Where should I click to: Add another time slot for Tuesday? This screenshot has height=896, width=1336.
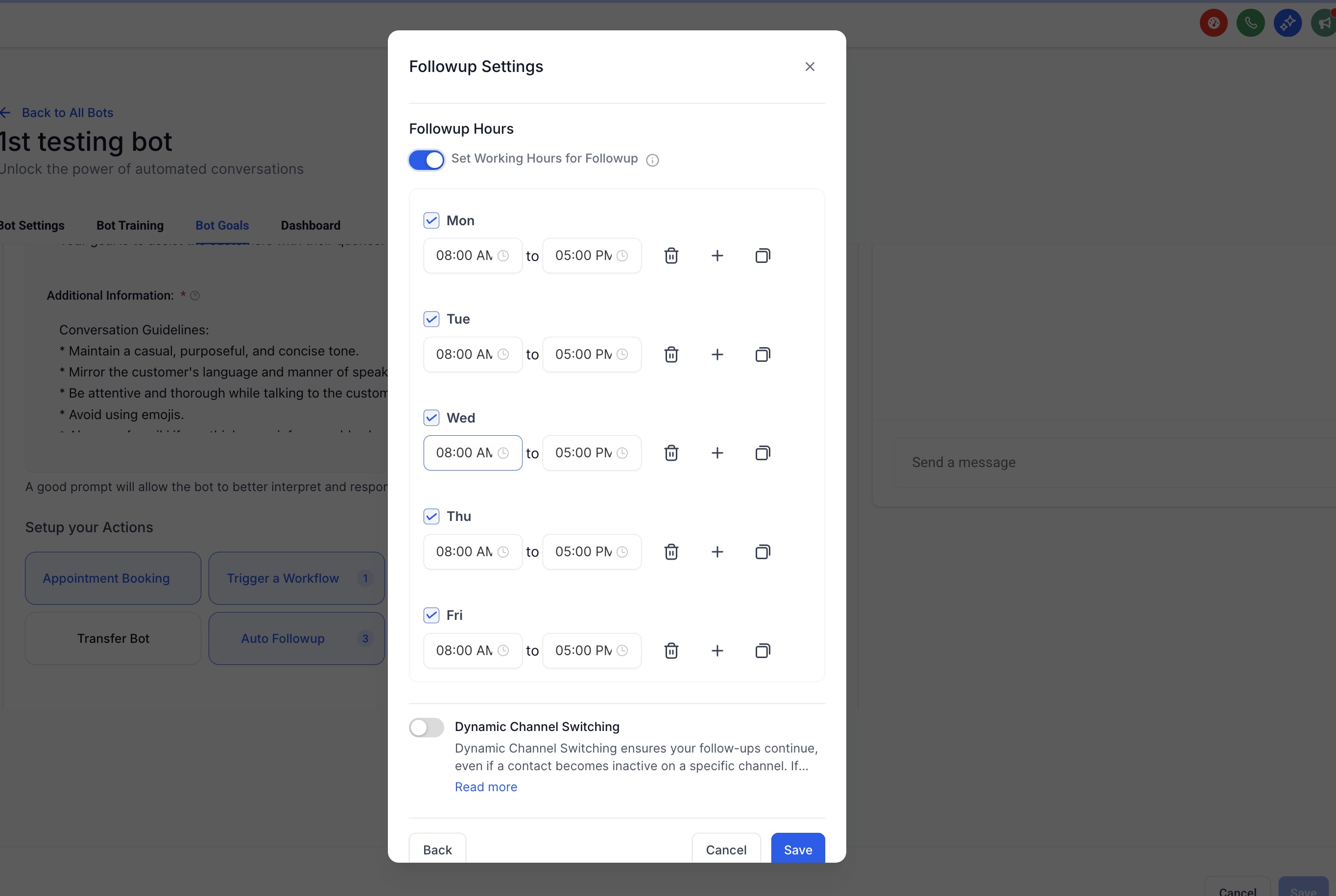click(x=716, y=354)
